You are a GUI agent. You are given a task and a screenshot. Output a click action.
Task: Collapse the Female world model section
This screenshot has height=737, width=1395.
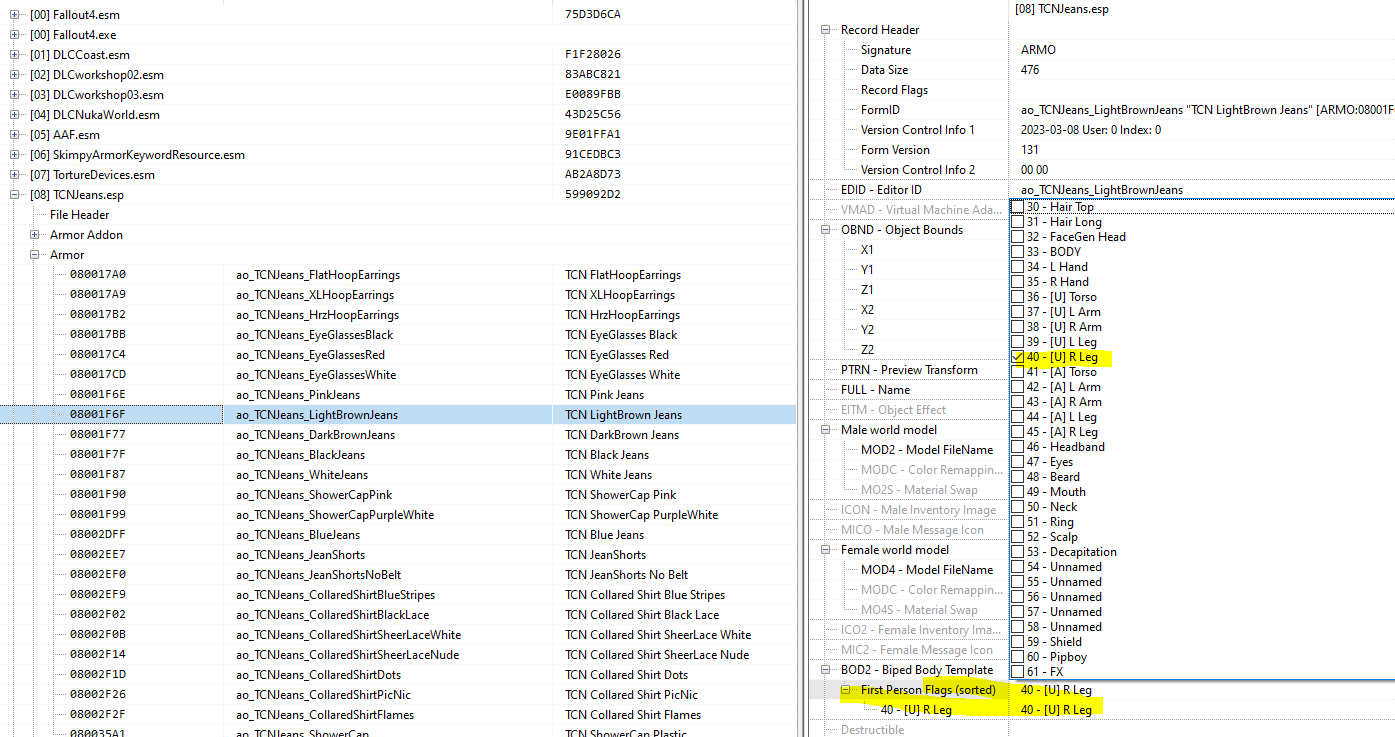(x=826, y=550)
